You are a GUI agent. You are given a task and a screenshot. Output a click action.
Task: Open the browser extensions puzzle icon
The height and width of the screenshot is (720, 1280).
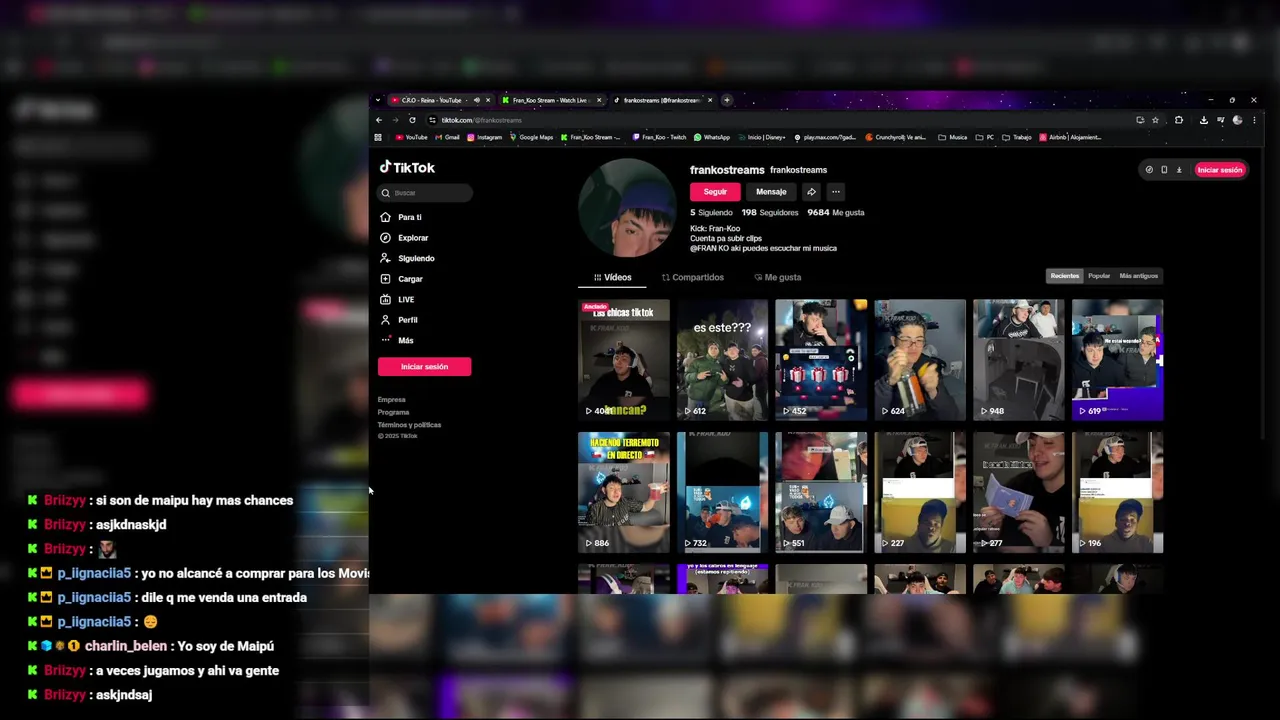1179,120
